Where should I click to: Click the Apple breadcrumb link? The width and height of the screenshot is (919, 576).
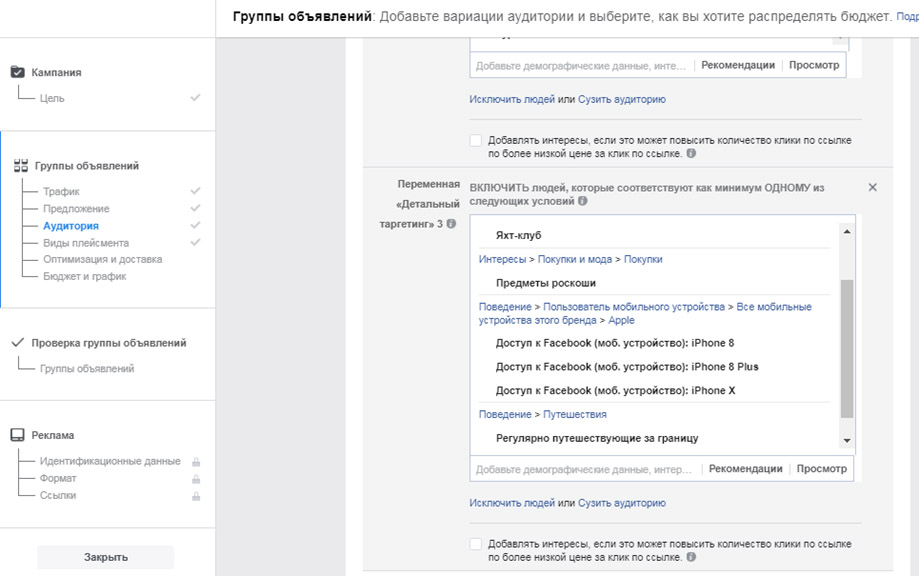621,320
